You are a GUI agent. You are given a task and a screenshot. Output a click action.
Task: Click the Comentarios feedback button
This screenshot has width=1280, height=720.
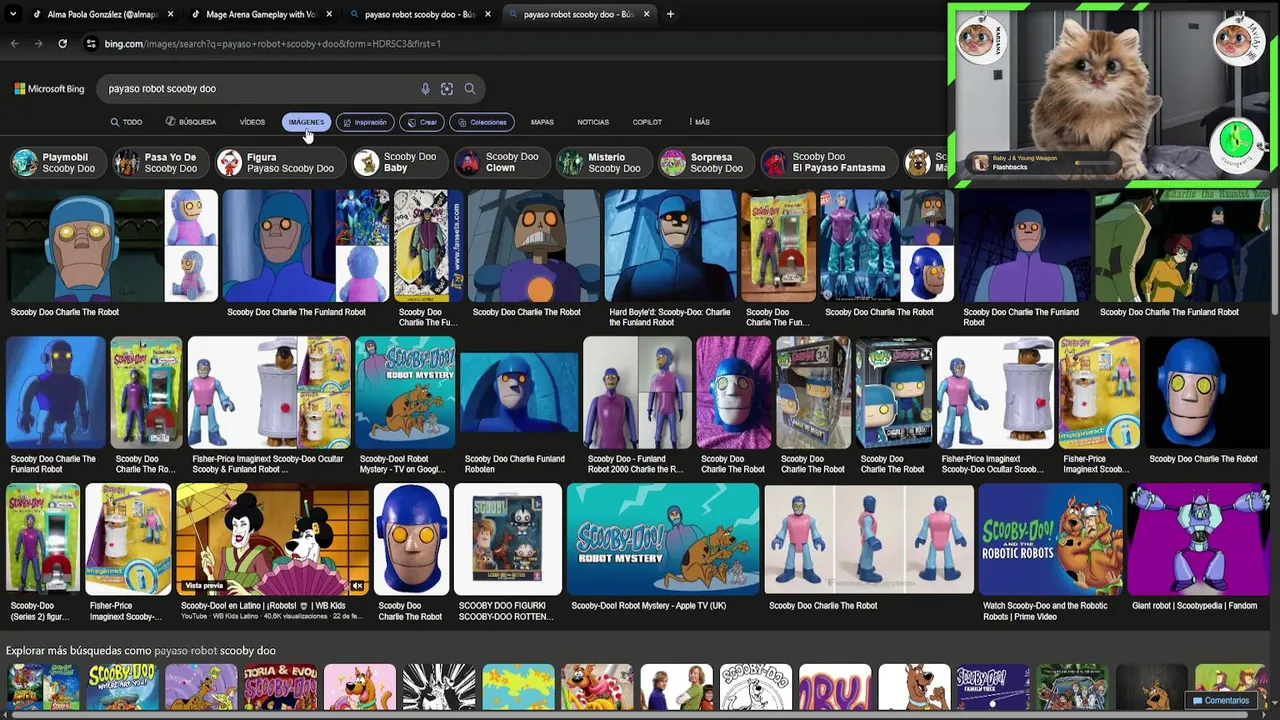pyautogui.click(x=1219, y=701)
